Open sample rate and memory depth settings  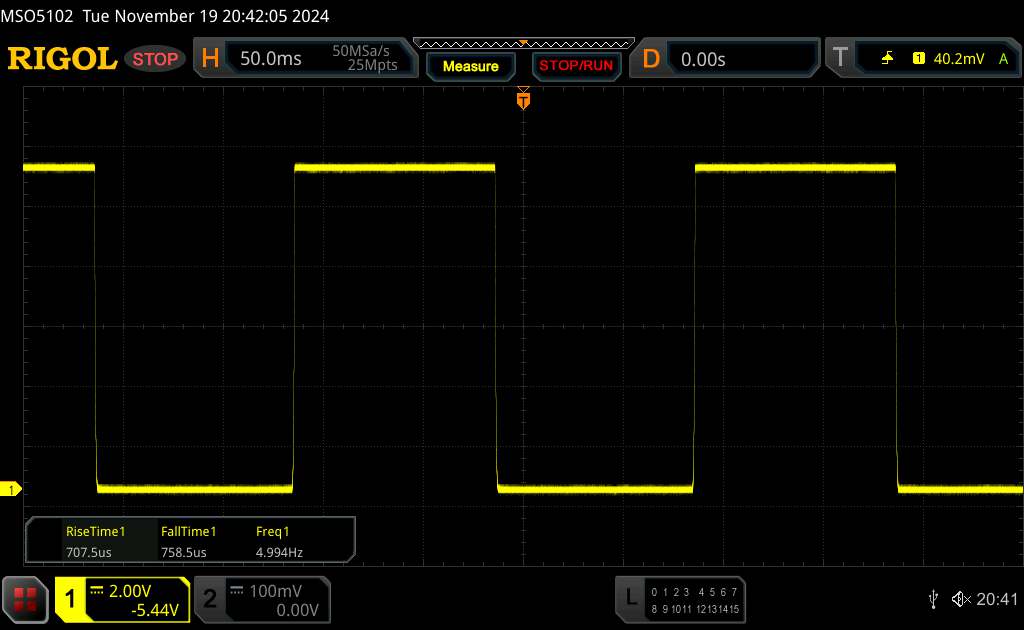point(365,59)
